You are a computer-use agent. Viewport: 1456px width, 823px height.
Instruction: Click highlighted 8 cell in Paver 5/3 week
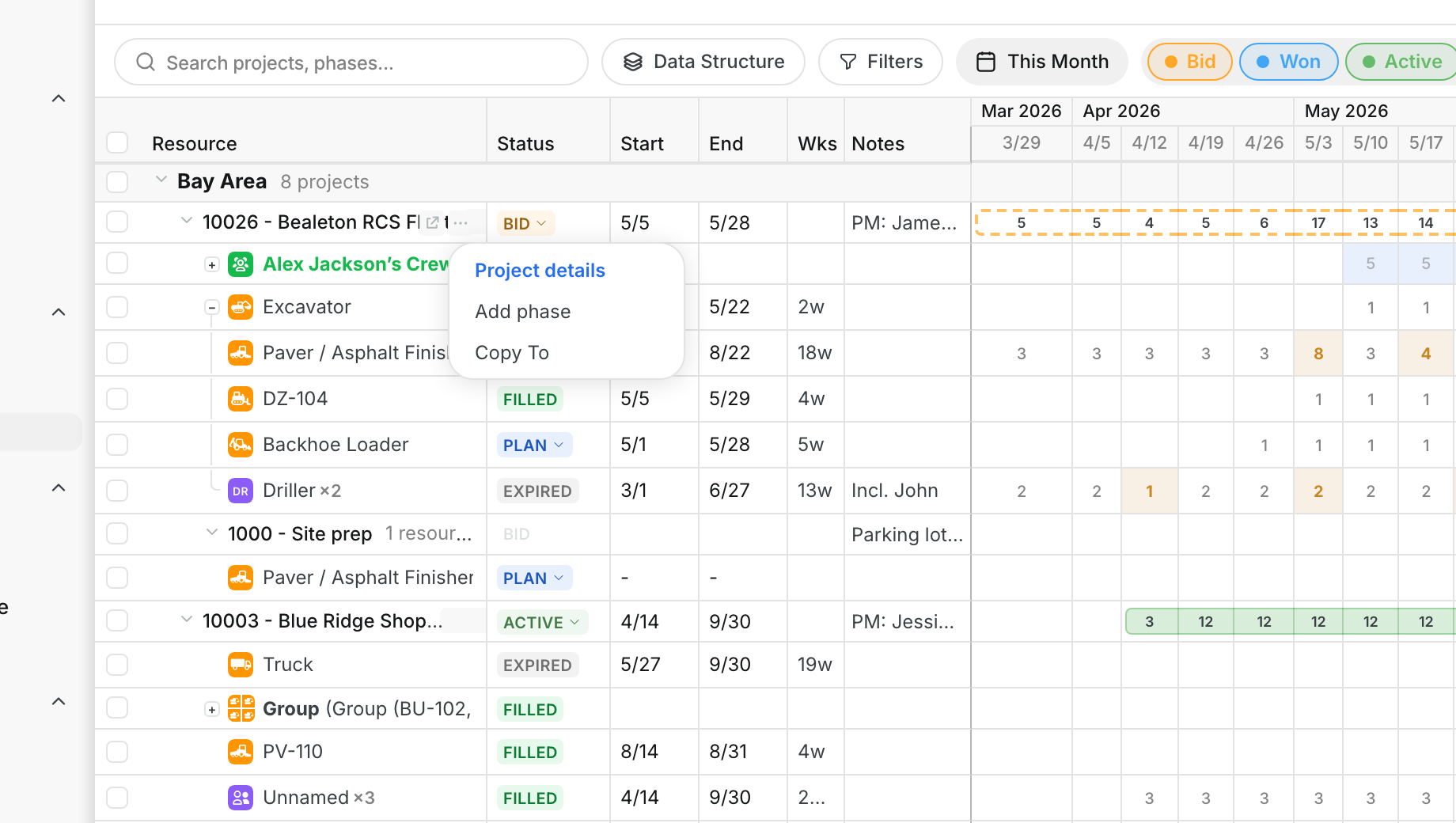point(1318,353)
